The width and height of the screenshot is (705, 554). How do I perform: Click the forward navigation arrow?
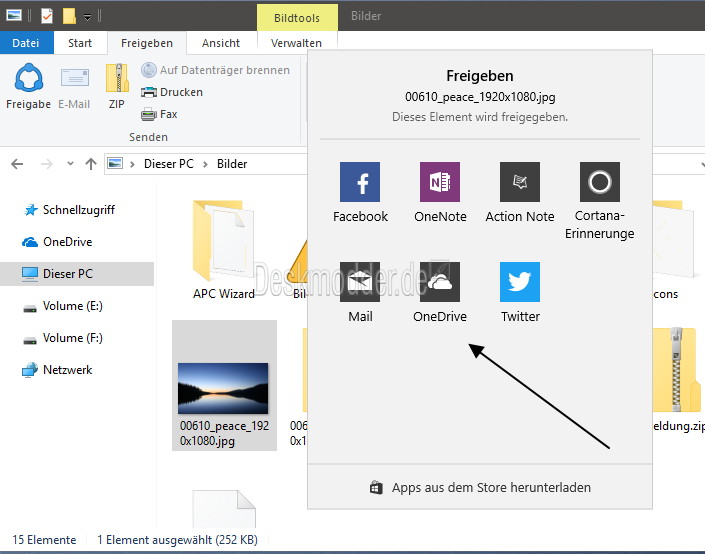click(46, 164)
